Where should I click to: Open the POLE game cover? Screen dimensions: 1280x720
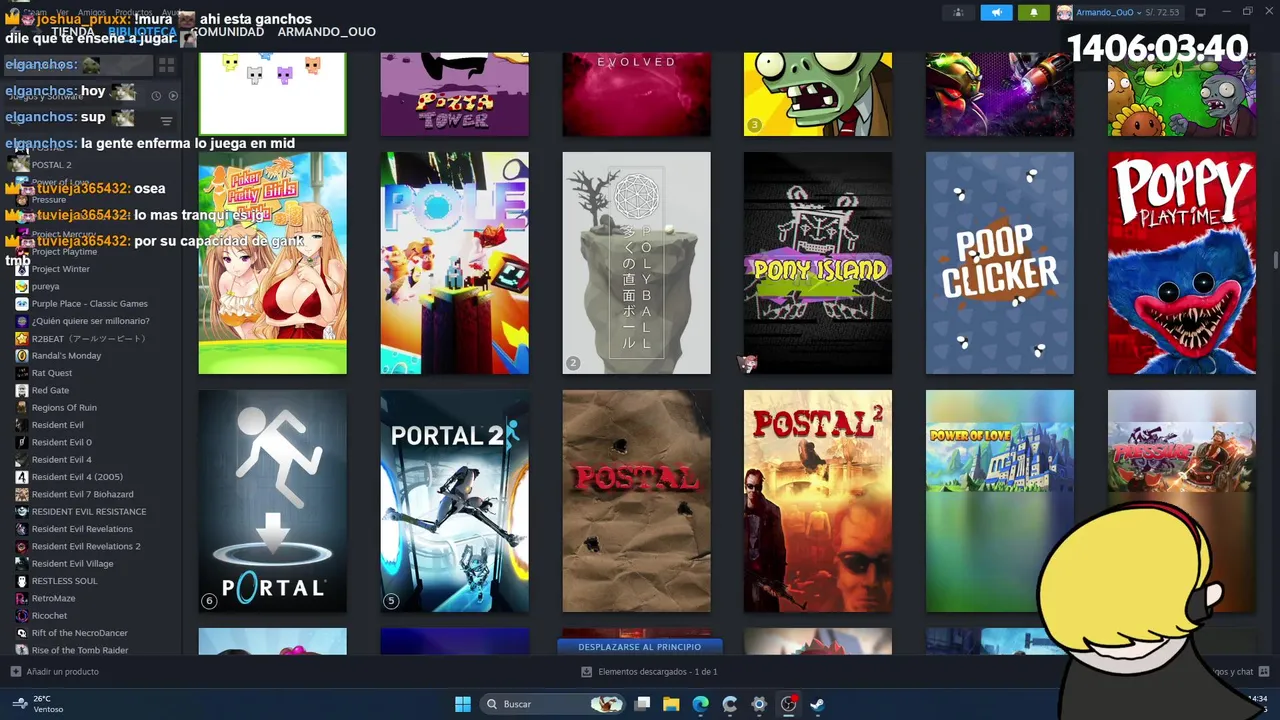coord(454,263)
